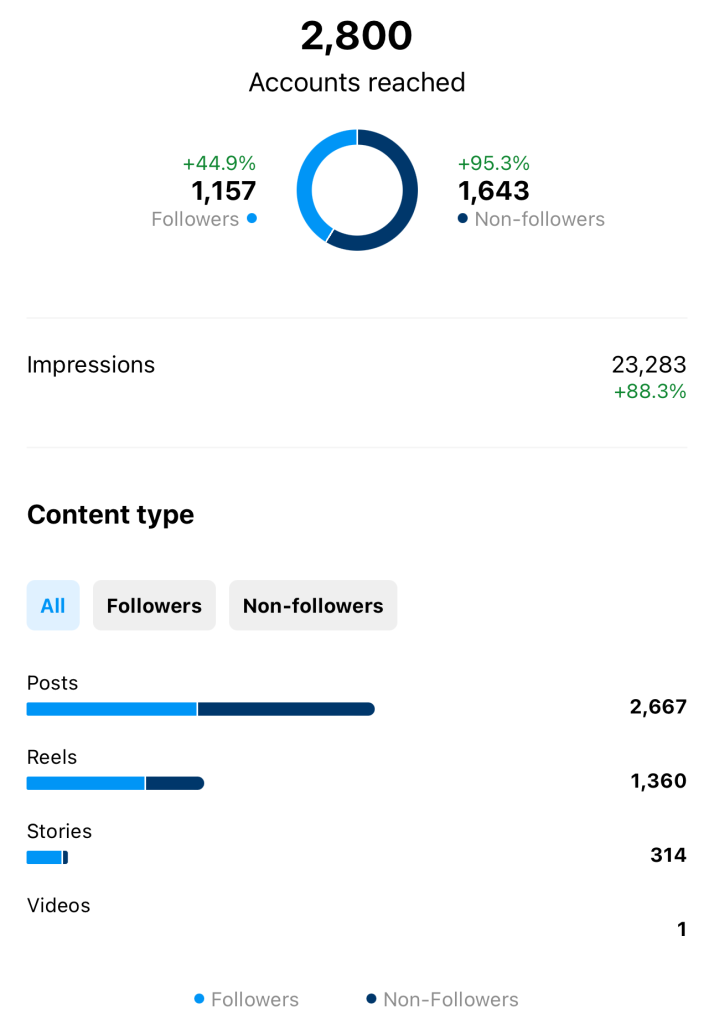The width and height of the screenshot is (714, 1024).
Task: Click the Reels non-followers dark bar segment
Action: click(175, 783)
